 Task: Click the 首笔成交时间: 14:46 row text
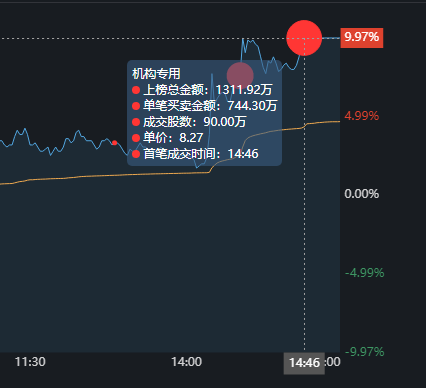pos(201,154)
